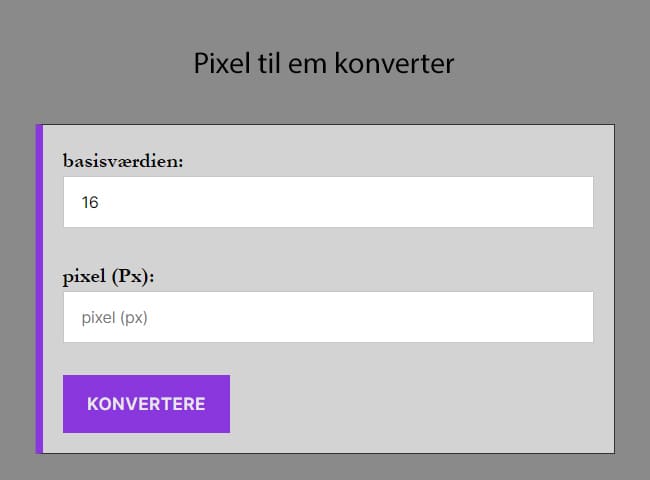Click the gap between the two input fields
The height and width of the screenshot is (480, 650).
tap(328, 250)
